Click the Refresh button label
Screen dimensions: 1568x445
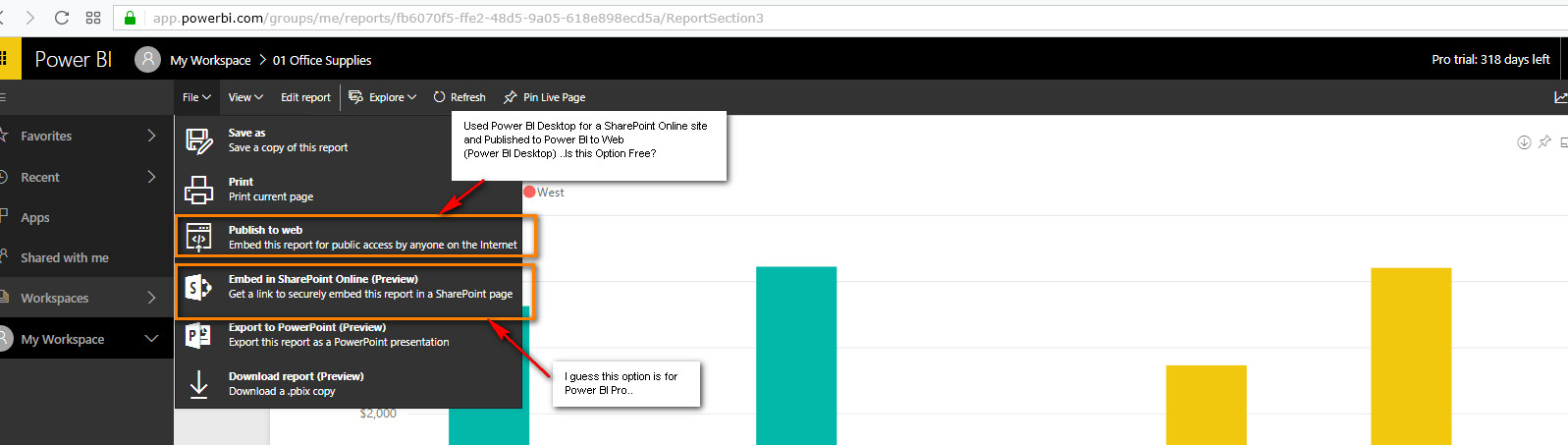pos(467,97)
